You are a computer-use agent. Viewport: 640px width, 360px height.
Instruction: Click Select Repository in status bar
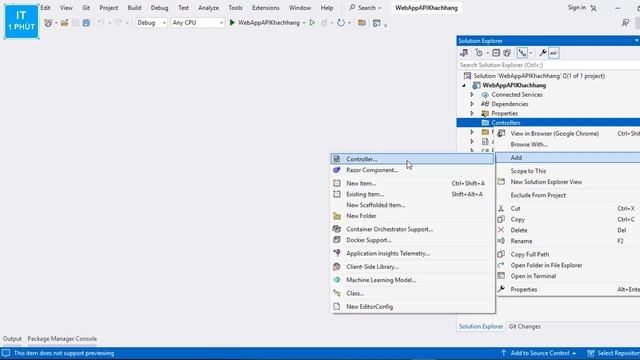click(614, 353)
